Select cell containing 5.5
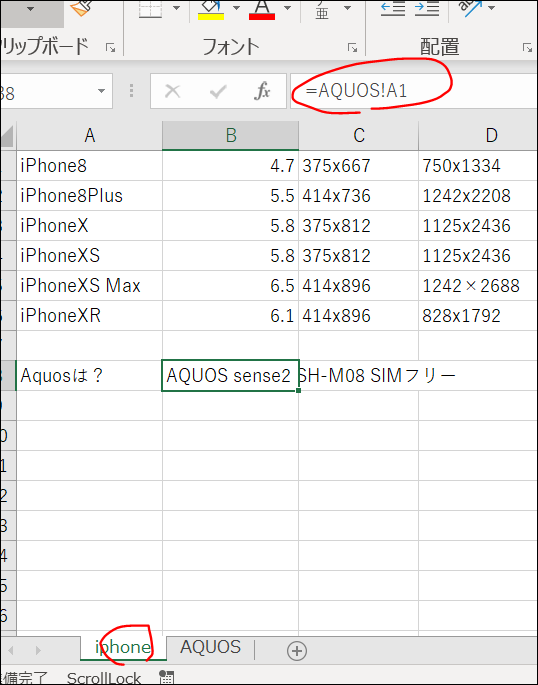Screen dimensions: 538x685 click(231, 196)
